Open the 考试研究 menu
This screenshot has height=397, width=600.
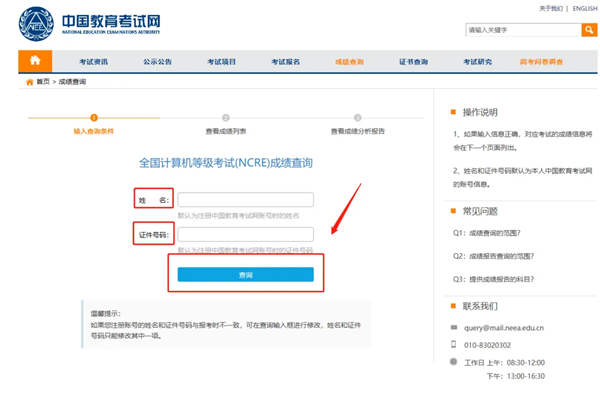(x=478, y=62)
